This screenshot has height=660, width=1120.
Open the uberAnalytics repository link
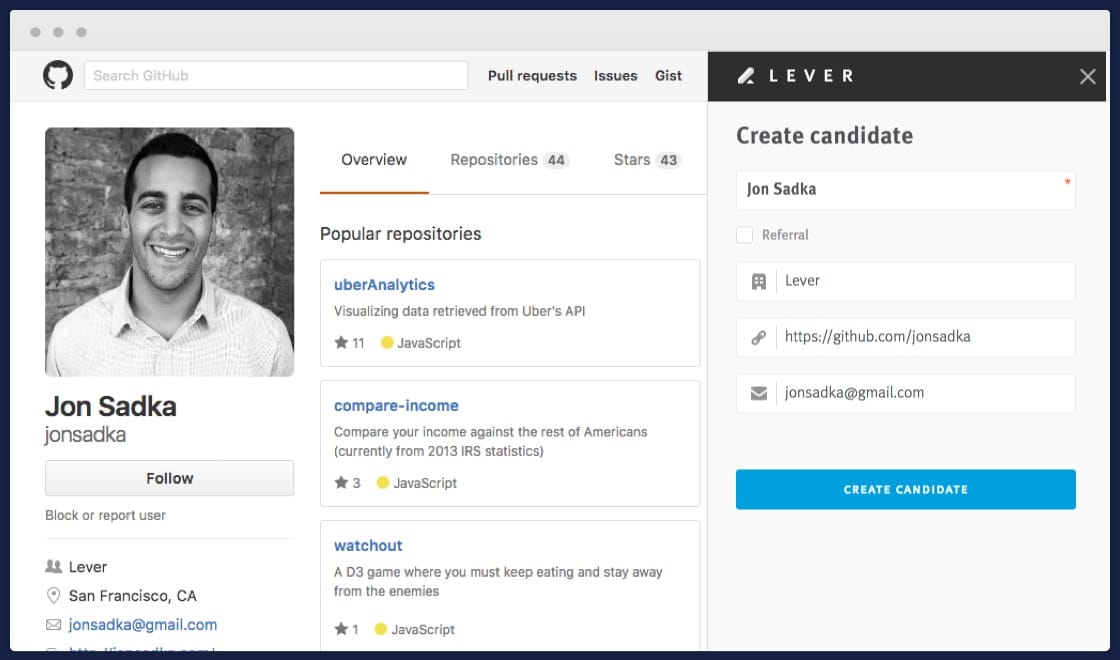(384, 284)
